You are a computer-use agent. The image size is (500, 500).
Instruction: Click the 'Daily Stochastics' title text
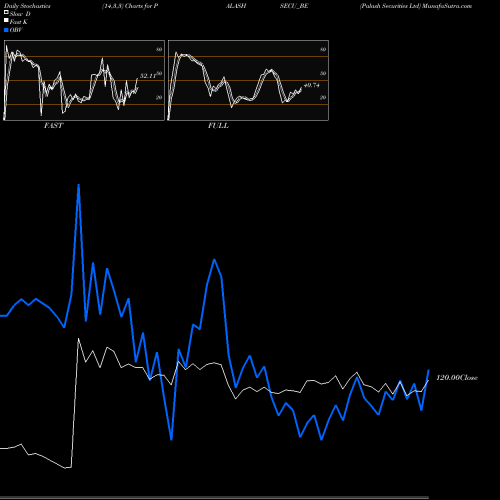27,6
